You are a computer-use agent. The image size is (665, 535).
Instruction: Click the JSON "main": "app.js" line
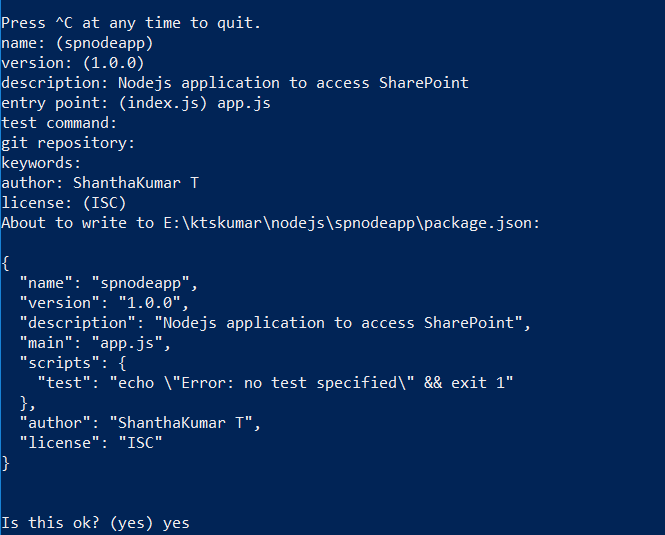tap(95, 343)
